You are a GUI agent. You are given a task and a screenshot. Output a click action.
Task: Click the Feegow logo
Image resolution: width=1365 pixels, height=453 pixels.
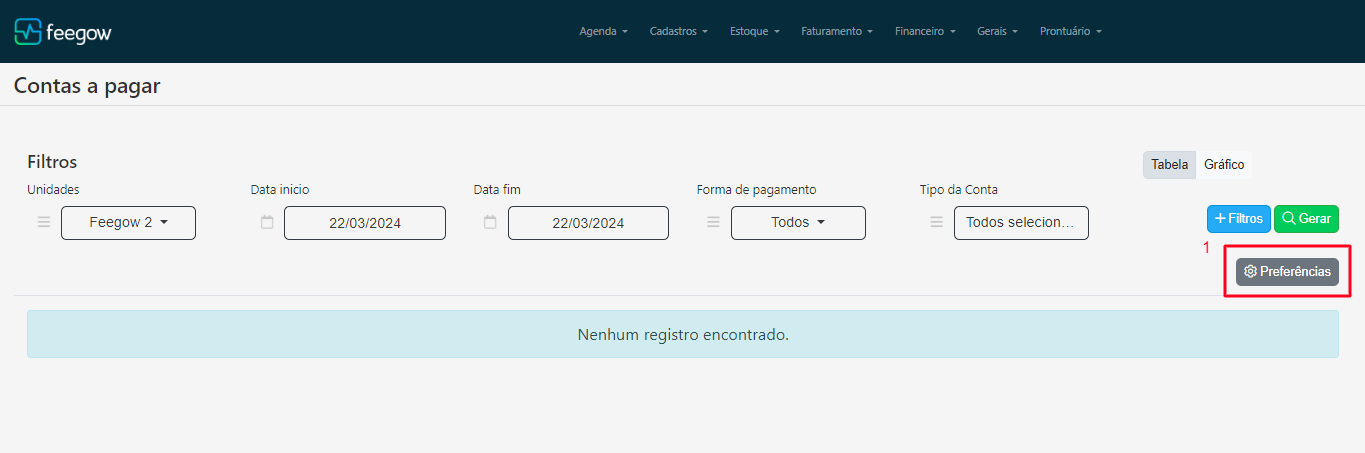click(x=63, y=32)
